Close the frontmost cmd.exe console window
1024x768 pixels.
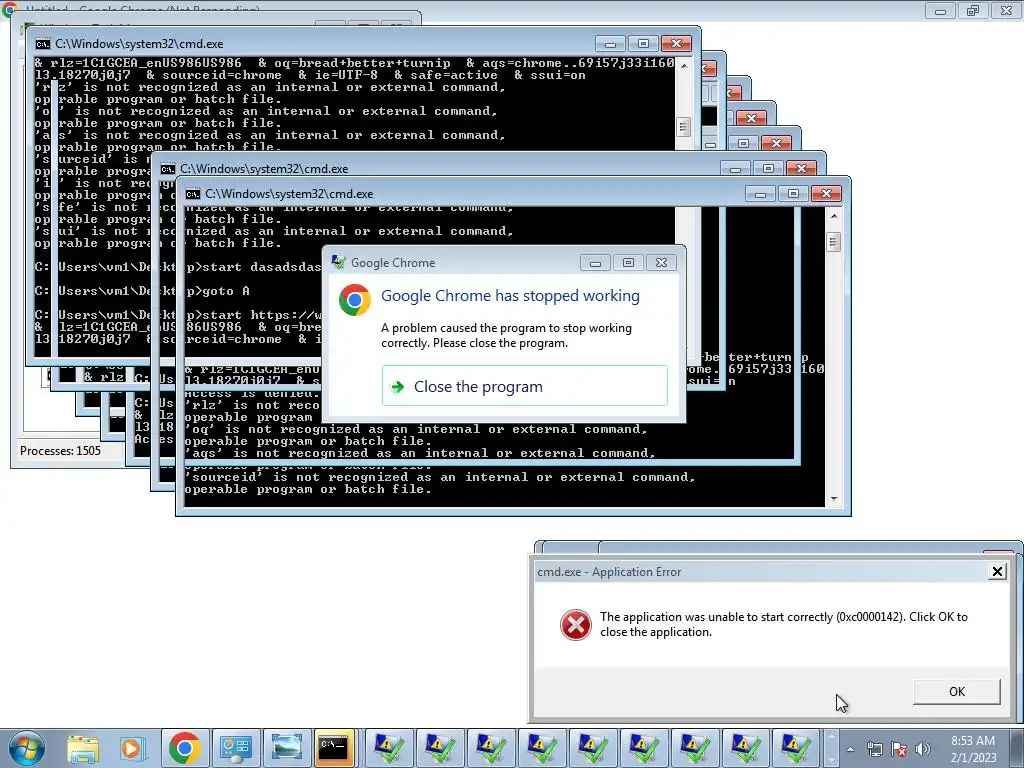[x=826, y=193]
